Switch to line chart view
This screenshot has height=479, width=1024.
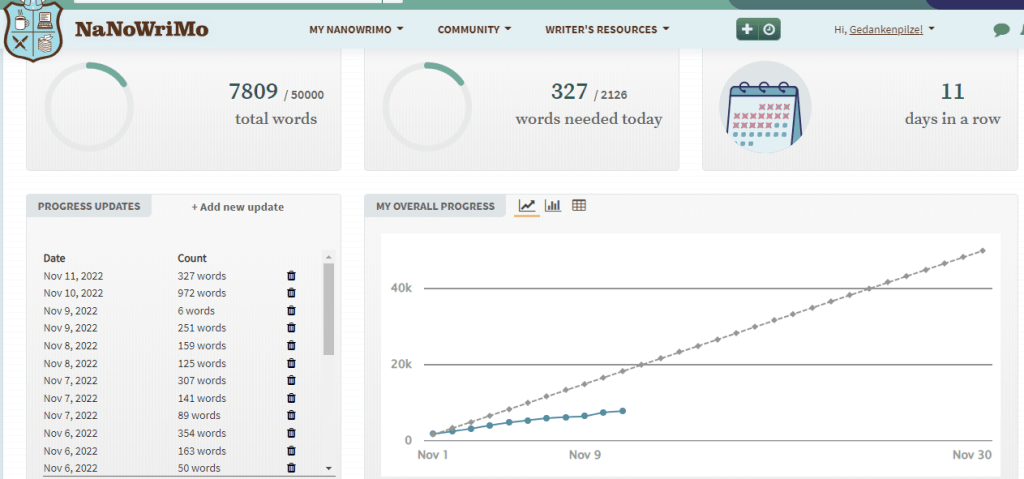coord(527,206)
